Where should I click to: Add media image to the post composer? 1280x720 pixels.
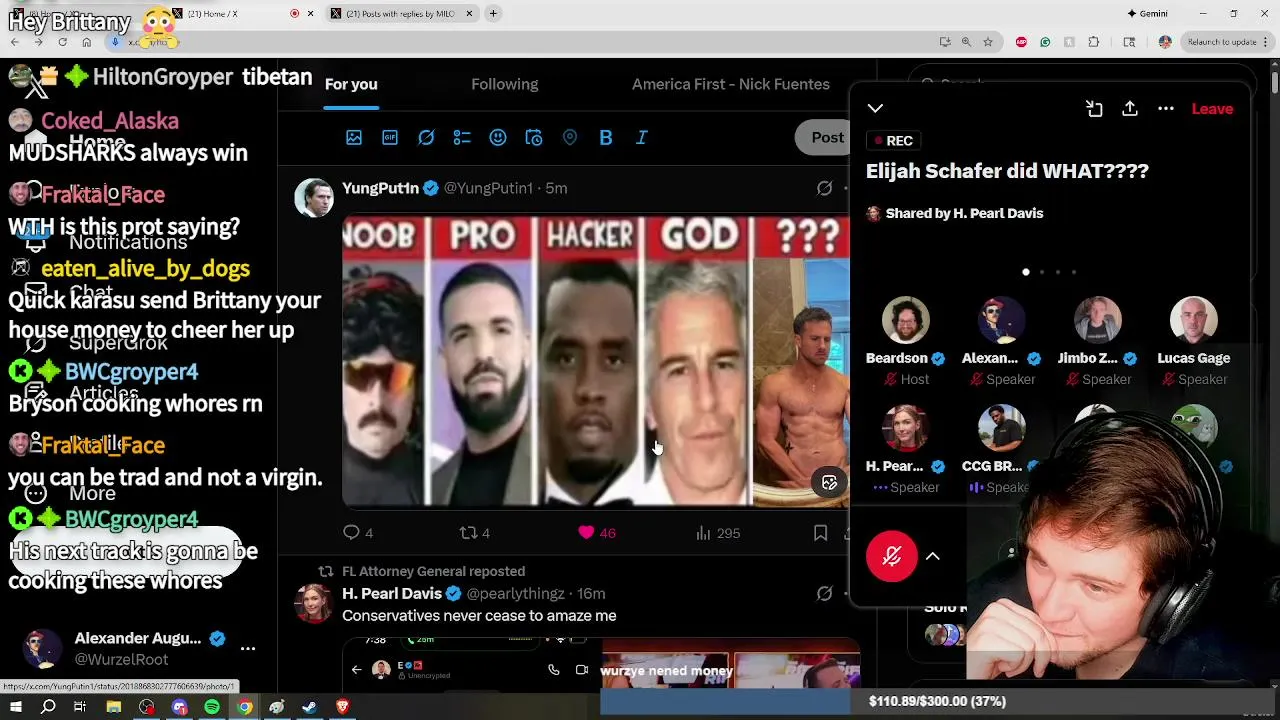coord(354,138)
